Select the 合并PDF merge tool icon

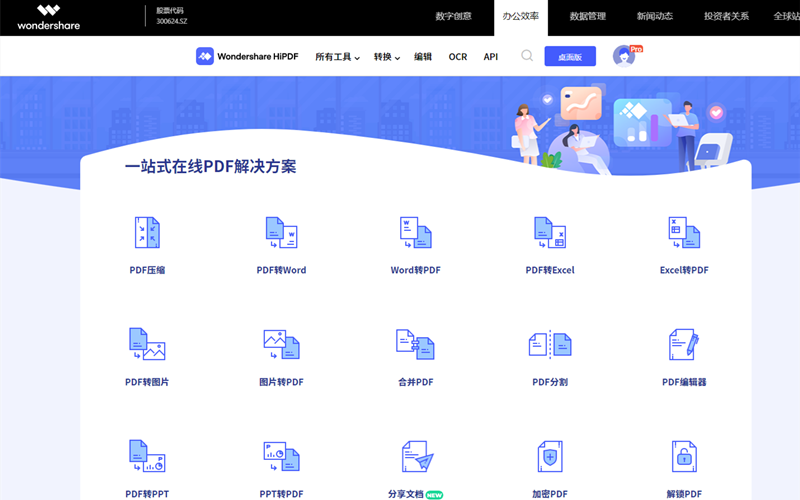click(x=415, y=344)
